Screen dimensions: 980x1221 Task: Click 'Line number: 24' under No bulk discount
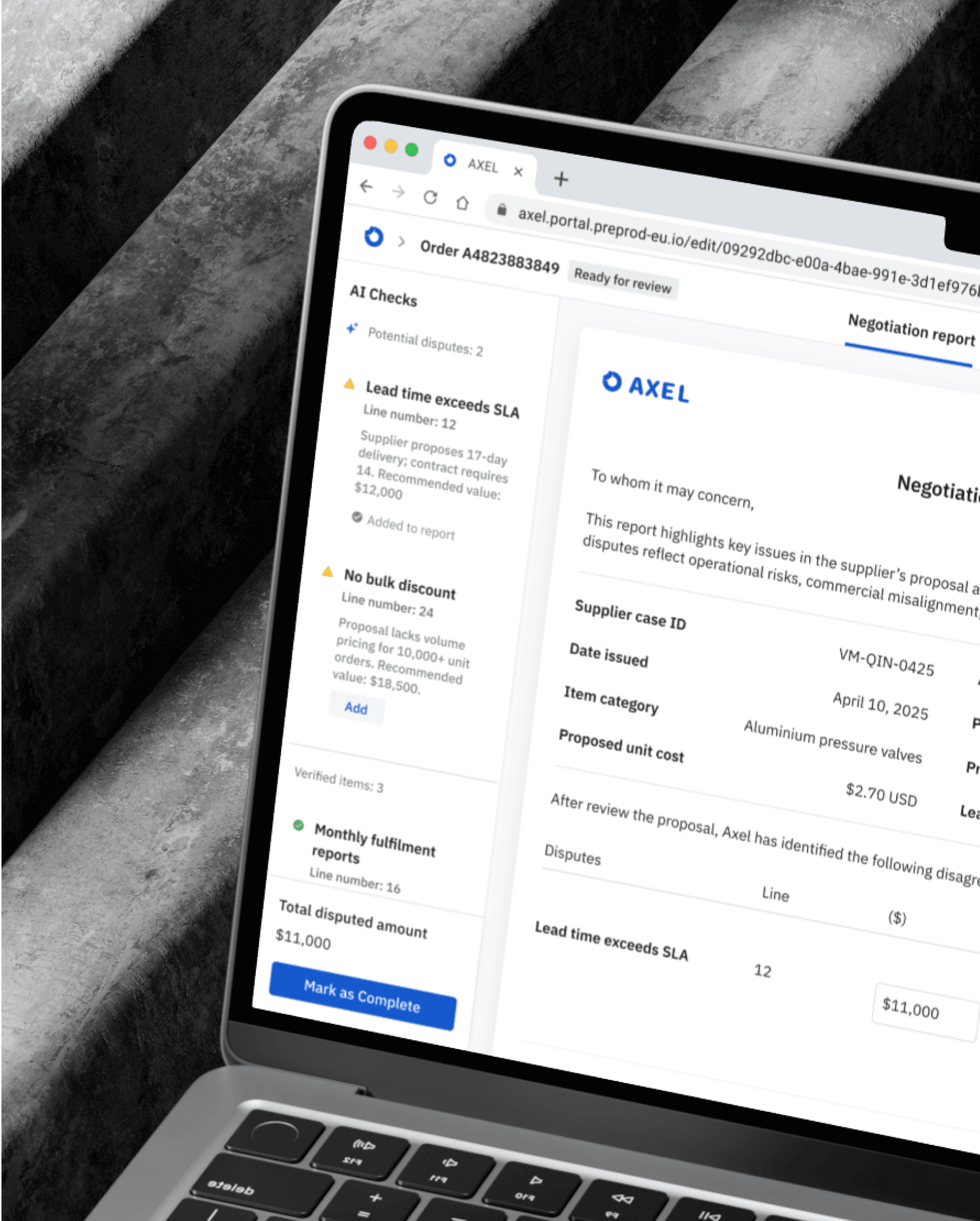point(388,605)
